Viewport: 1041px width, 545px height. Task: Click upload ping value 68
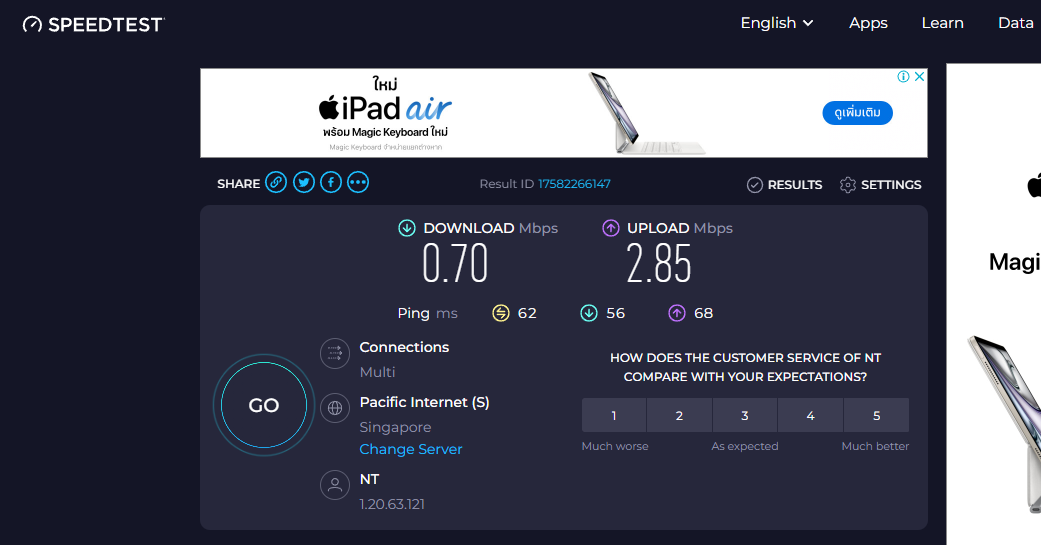tap(704, 313)
